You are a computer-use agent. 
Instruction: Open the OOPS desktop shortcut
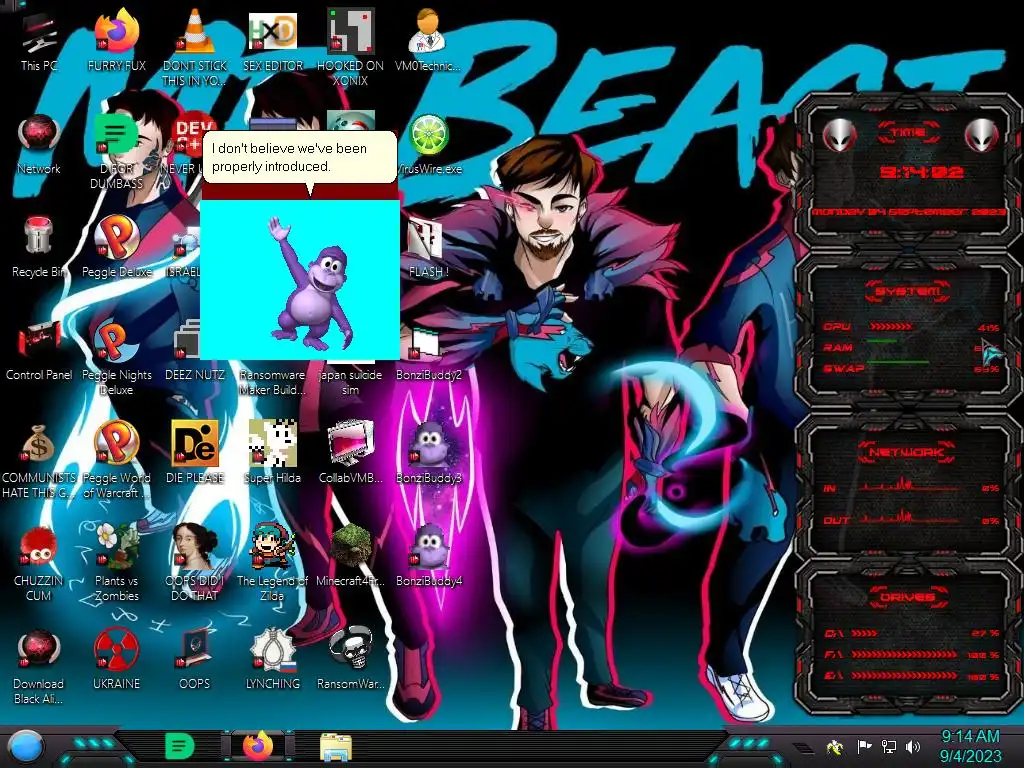[195, 658]
